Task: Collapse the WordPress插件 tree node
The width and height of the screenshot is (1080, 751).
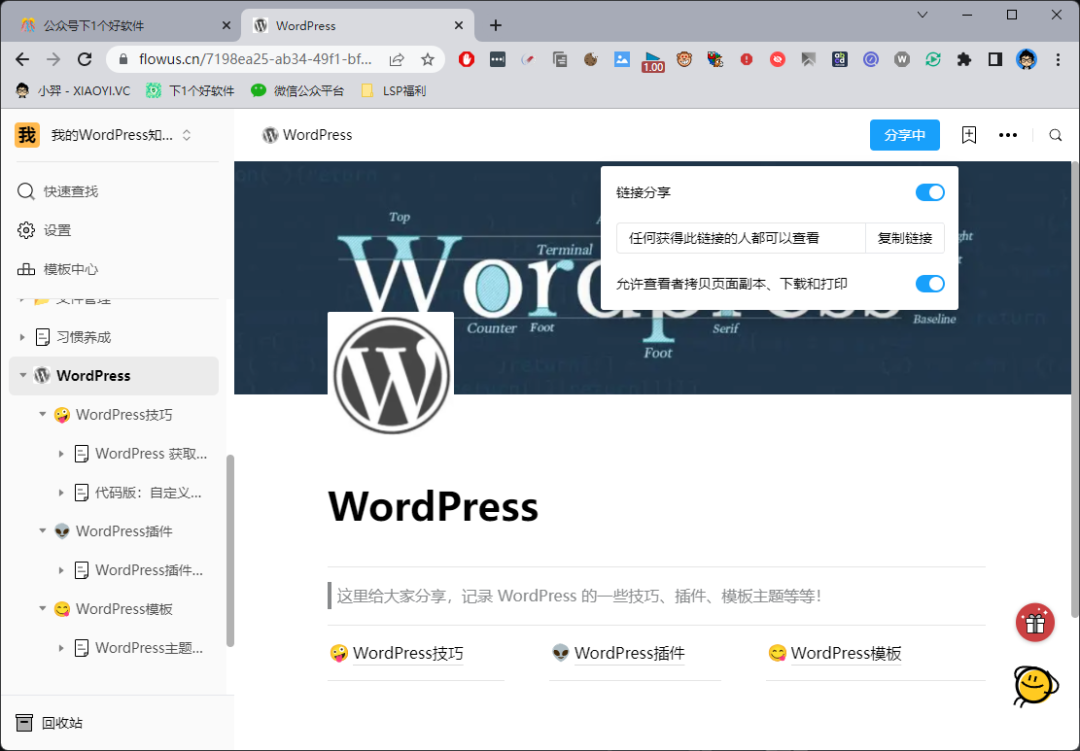Action: (43, 532)
